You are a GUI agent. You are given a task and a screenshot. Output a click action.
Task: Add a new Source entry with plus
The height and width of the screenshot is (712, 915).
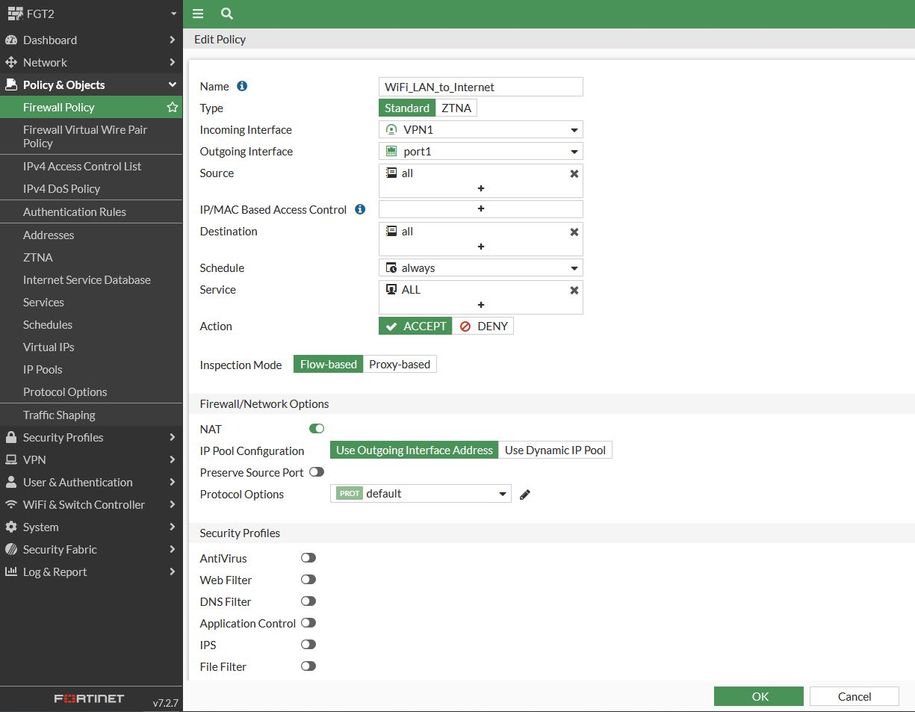pyautogui.click(x=481, y=188)
